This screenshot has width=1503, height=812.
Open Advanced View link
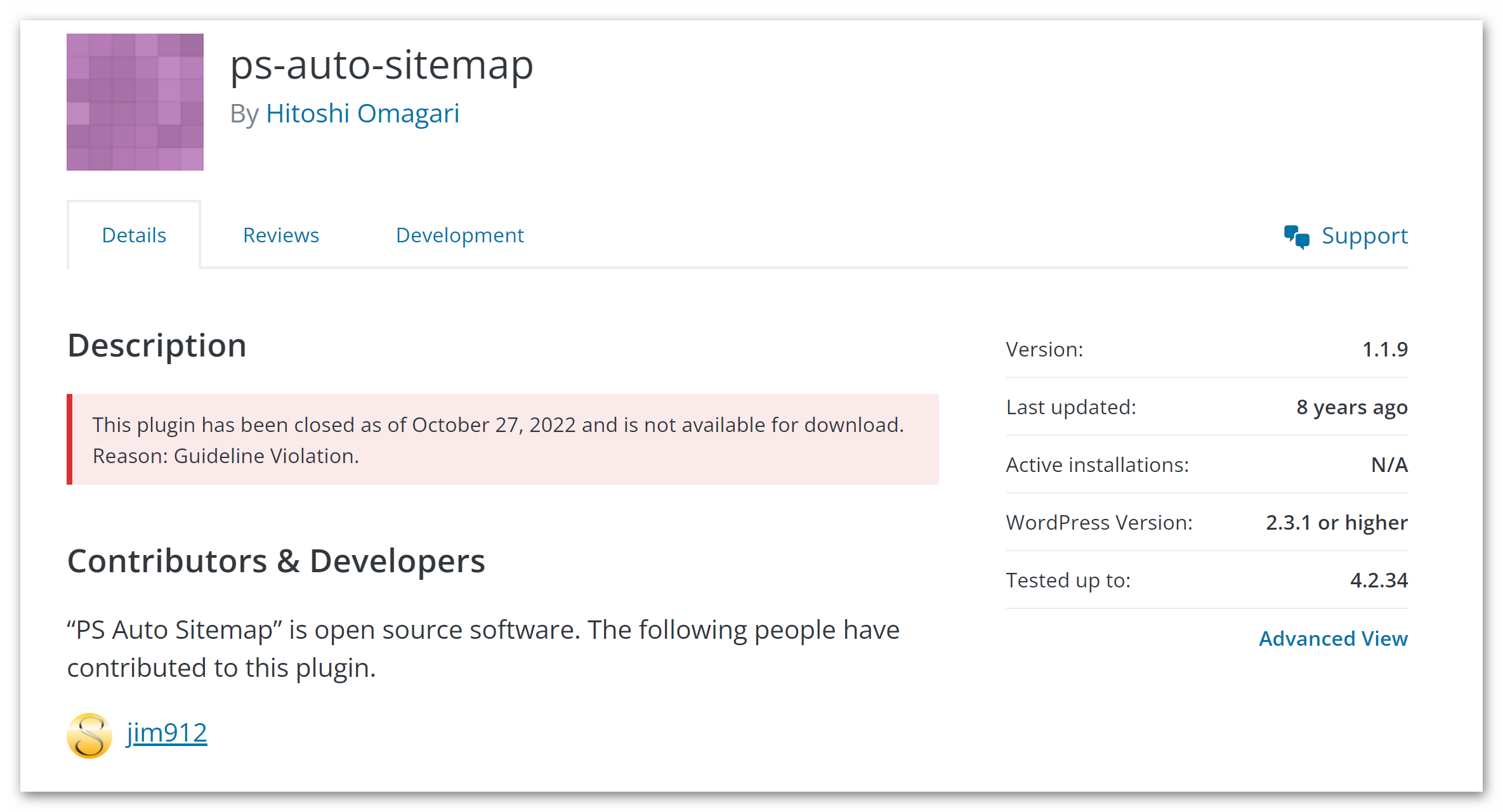pos(1332,638)
